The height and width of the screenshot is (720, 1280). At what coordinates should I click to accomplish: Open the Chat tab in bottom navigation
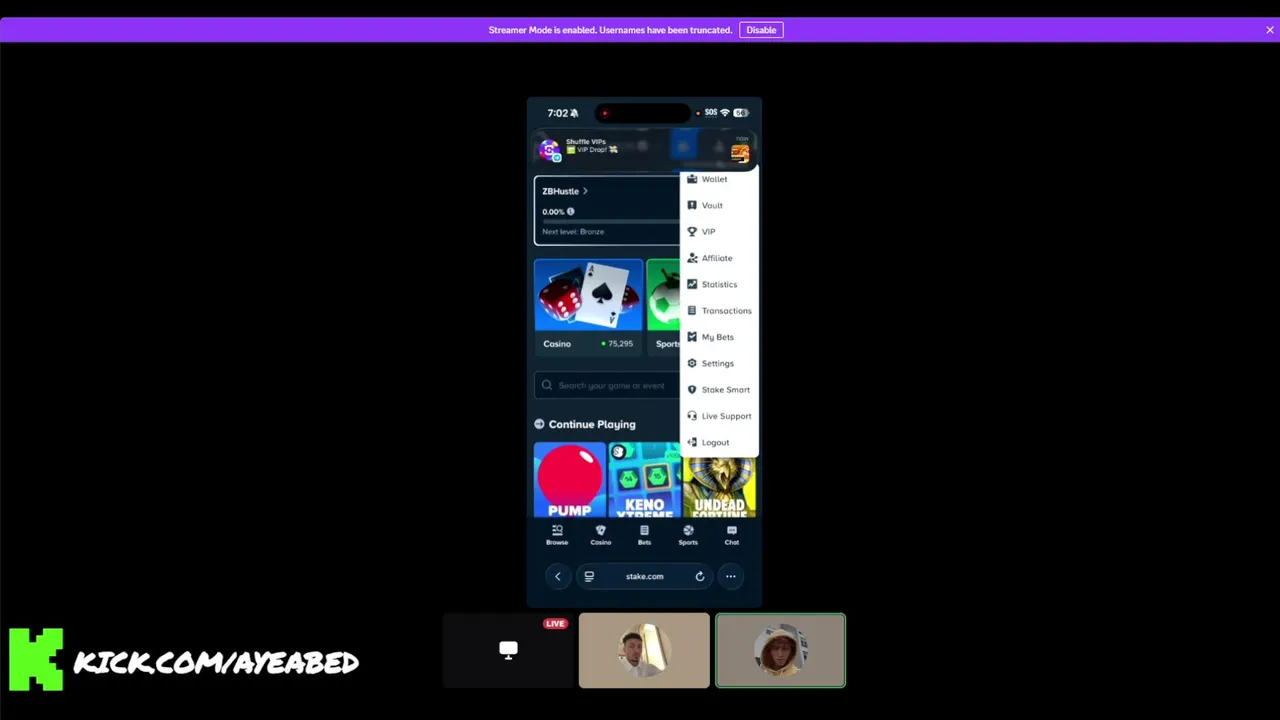732,535
